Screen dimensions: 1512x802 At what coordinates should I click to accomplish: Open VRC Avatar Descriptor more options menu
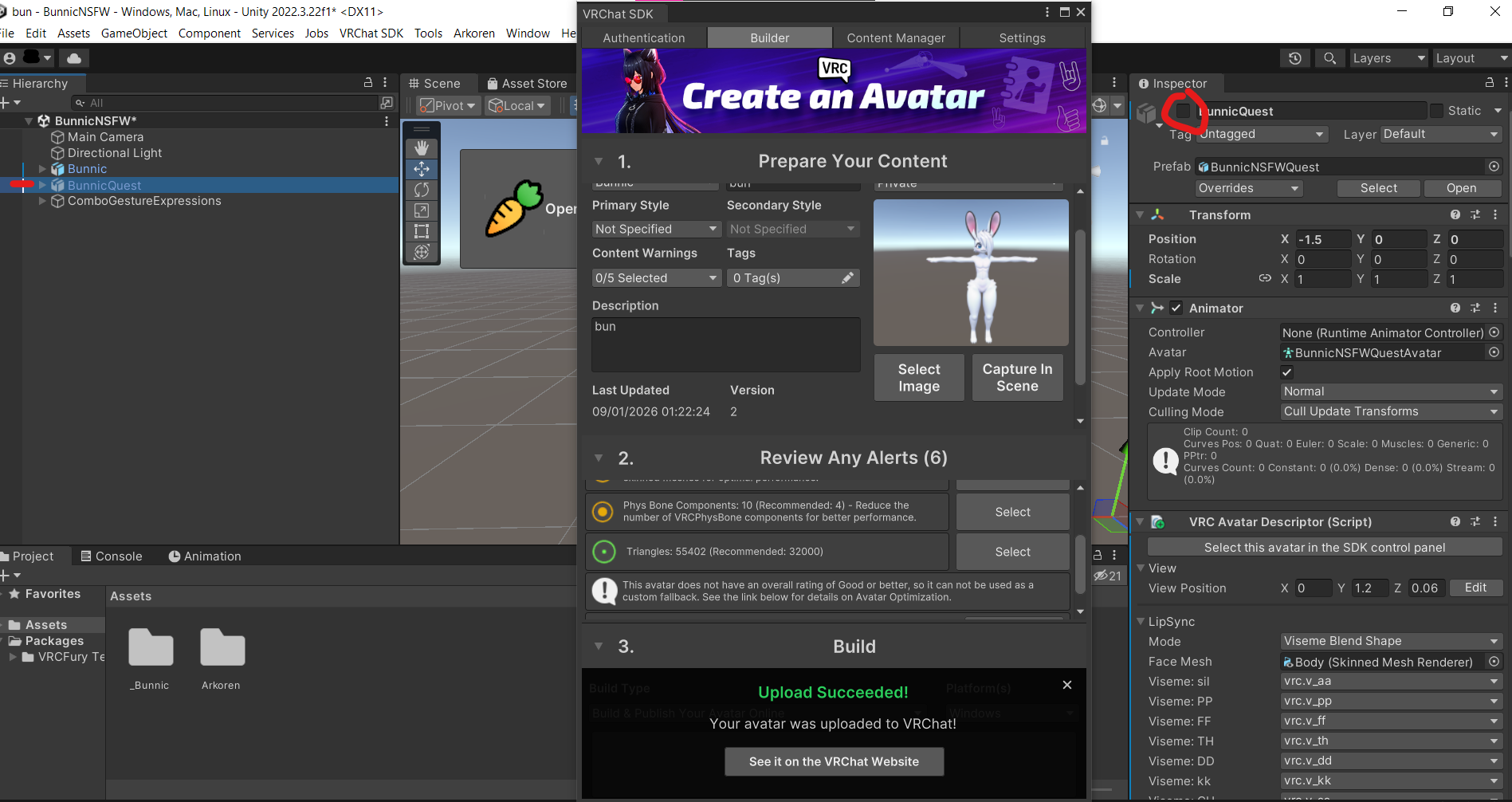pos(1495,521)
